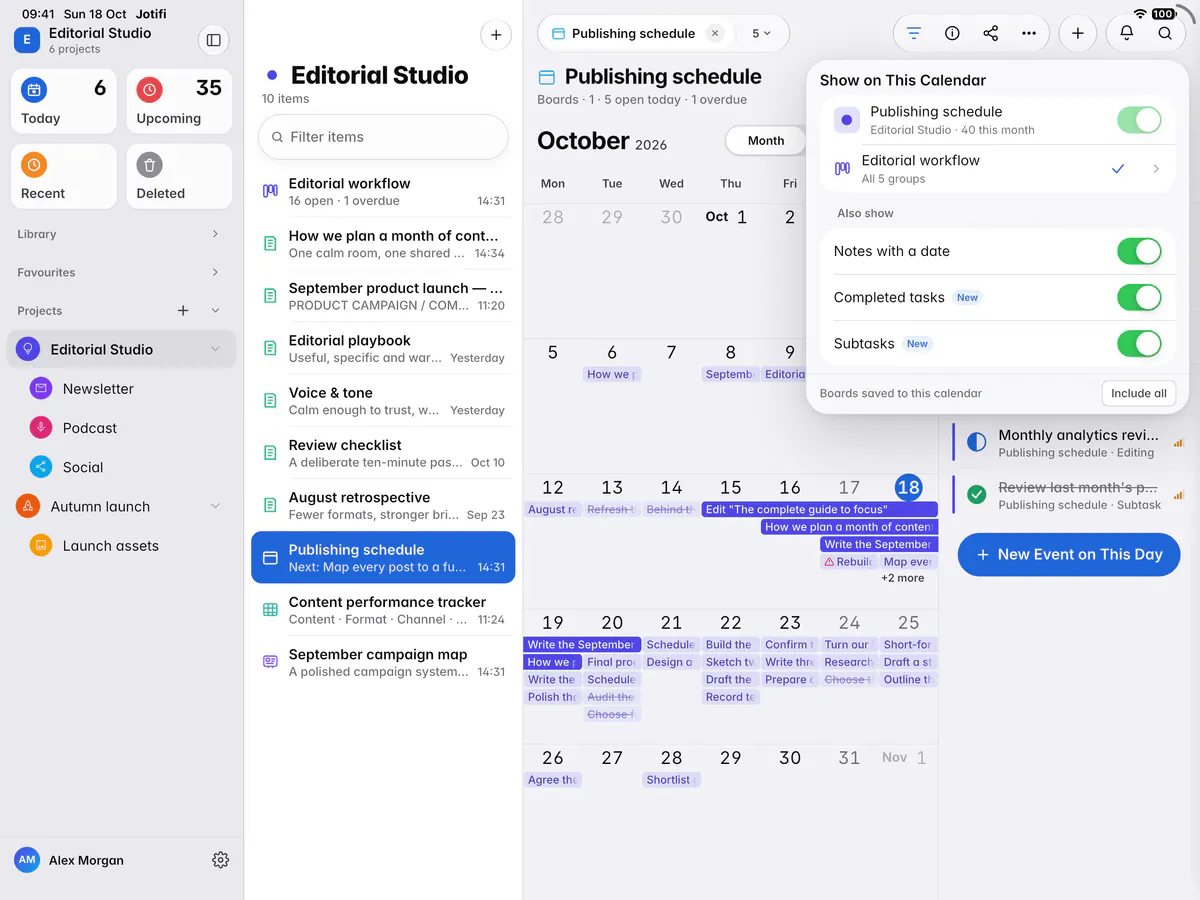Open settings gear next to Alex Morgan

(x=221, y=860)
